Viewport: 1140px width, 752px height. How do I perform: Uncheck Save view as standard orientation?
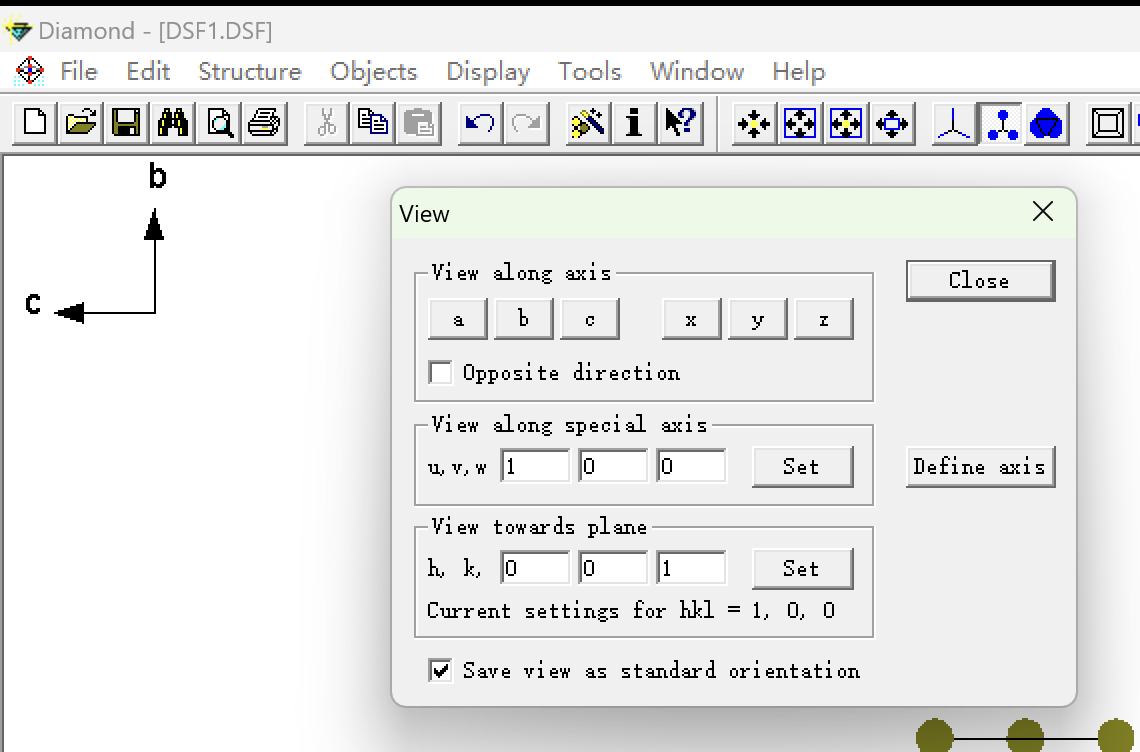(440, 670)
